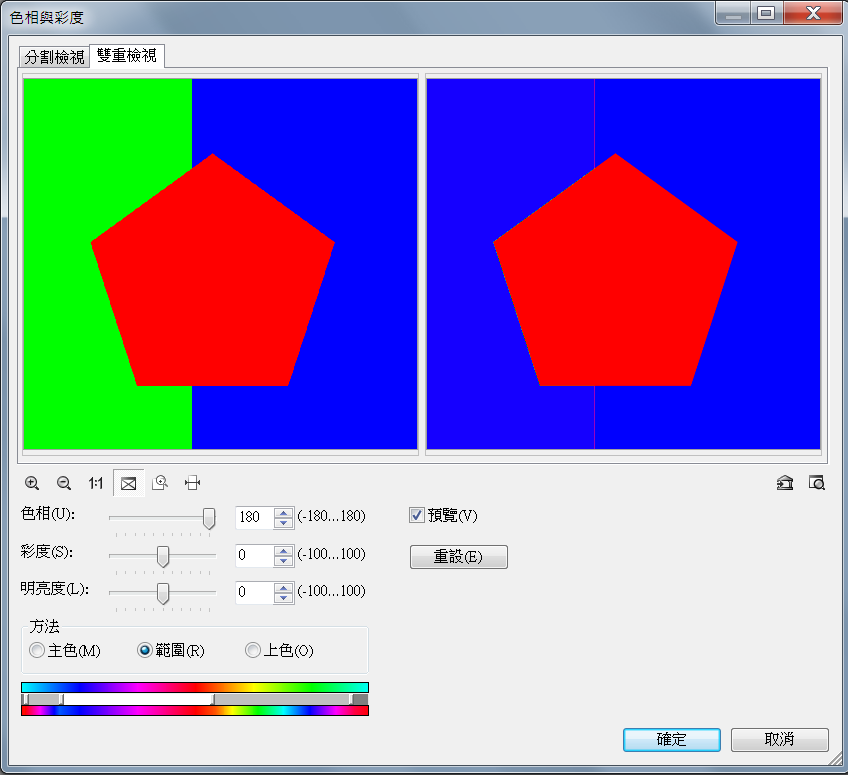
Task: Increase 彩度 value with up arrow
Action: 283,550
